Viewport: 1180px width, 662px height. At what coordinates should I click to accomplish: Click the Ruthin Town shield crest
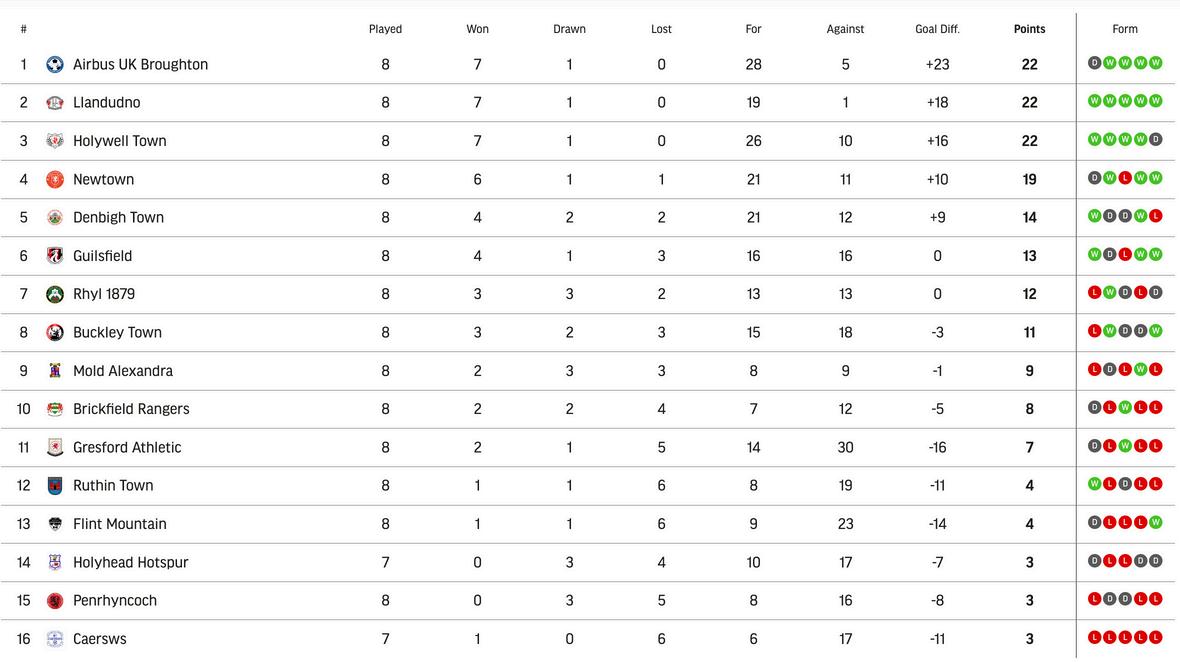(x=55, y=486)
